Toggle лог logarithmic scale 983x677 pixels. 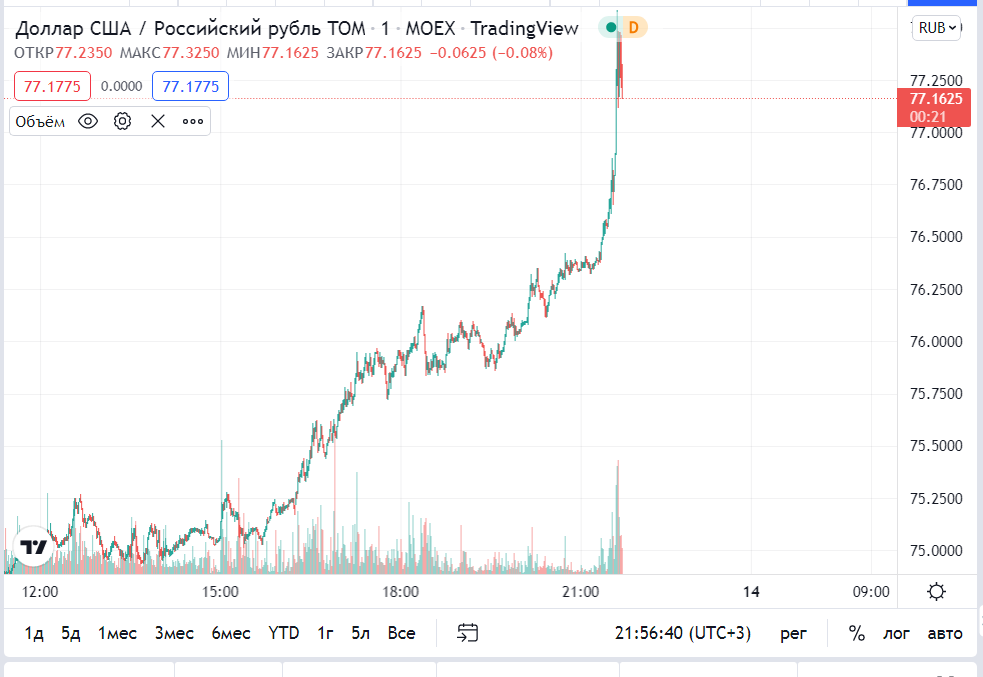click(896, 634)
